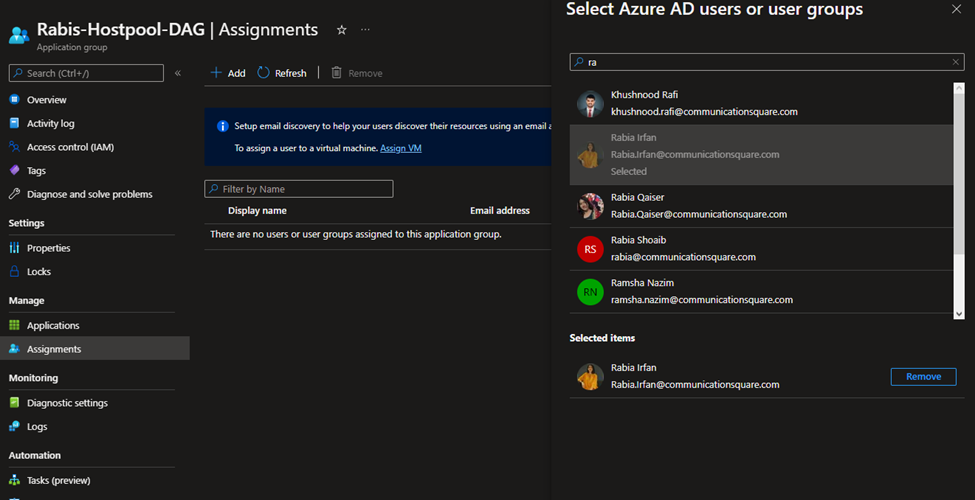Click the user list scrollbar track

tap(959, 201)
